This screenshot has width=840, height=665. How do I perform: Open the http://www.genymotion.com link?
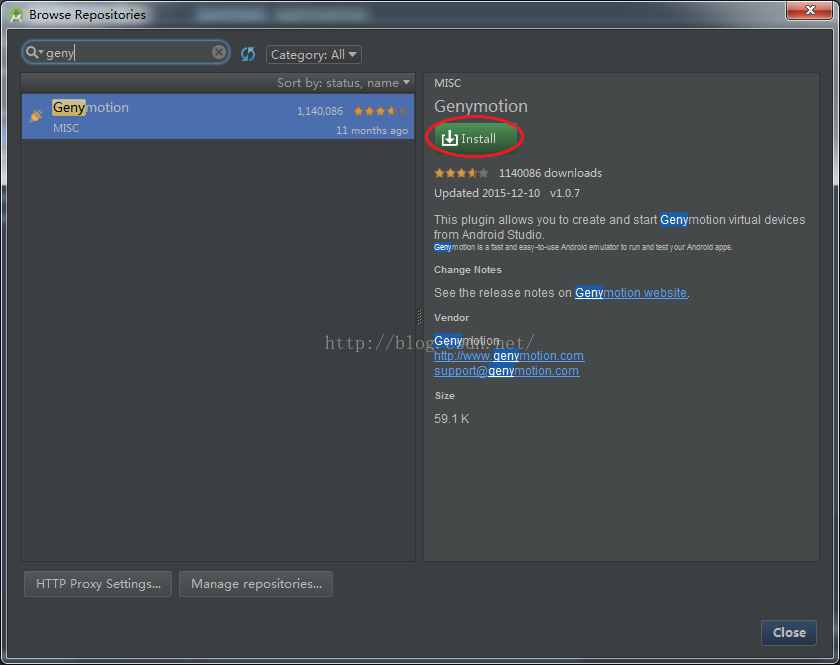point(509,356)
